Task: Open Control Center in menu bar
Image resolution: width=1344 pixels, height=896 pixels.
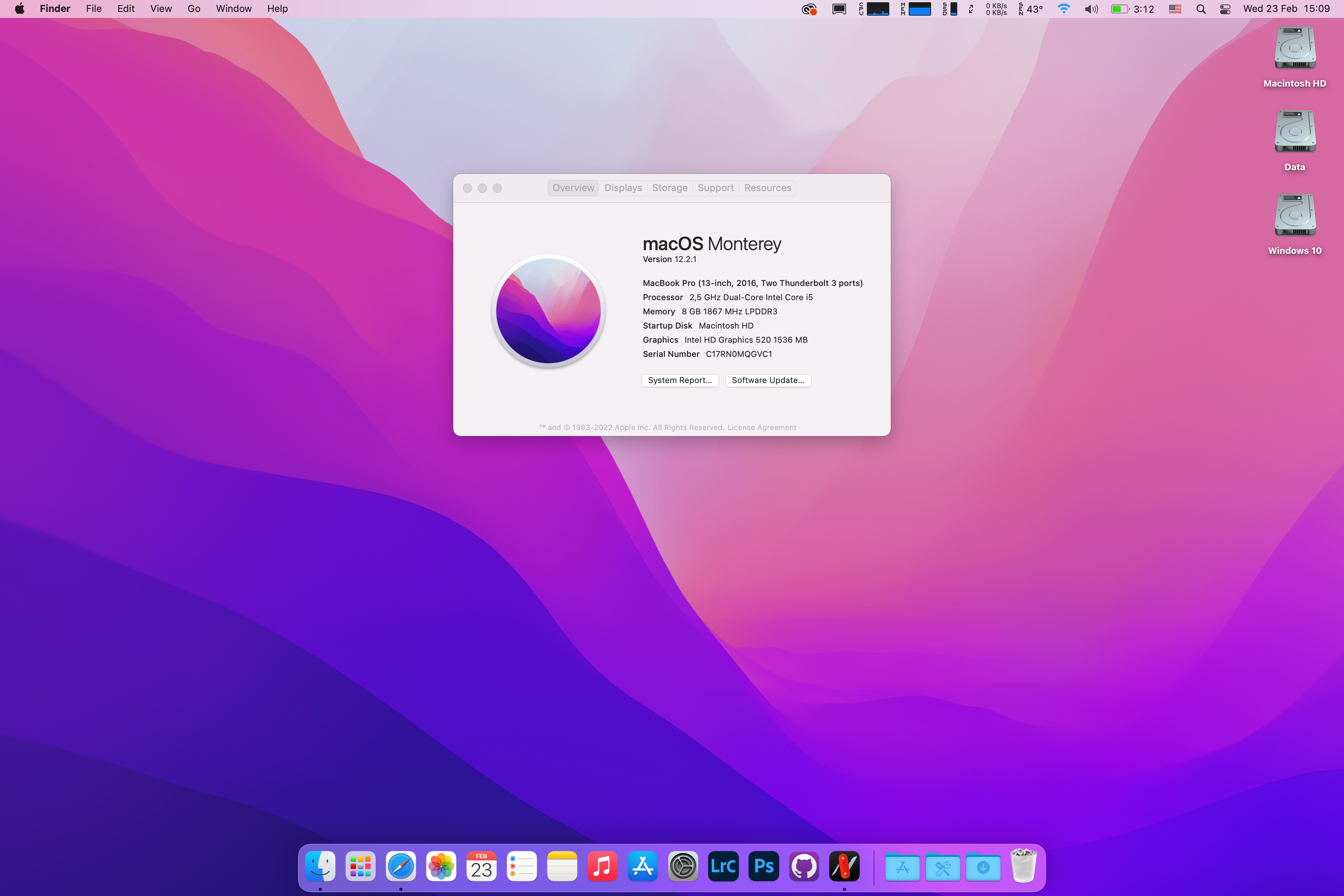Action: pos(1225,9)
